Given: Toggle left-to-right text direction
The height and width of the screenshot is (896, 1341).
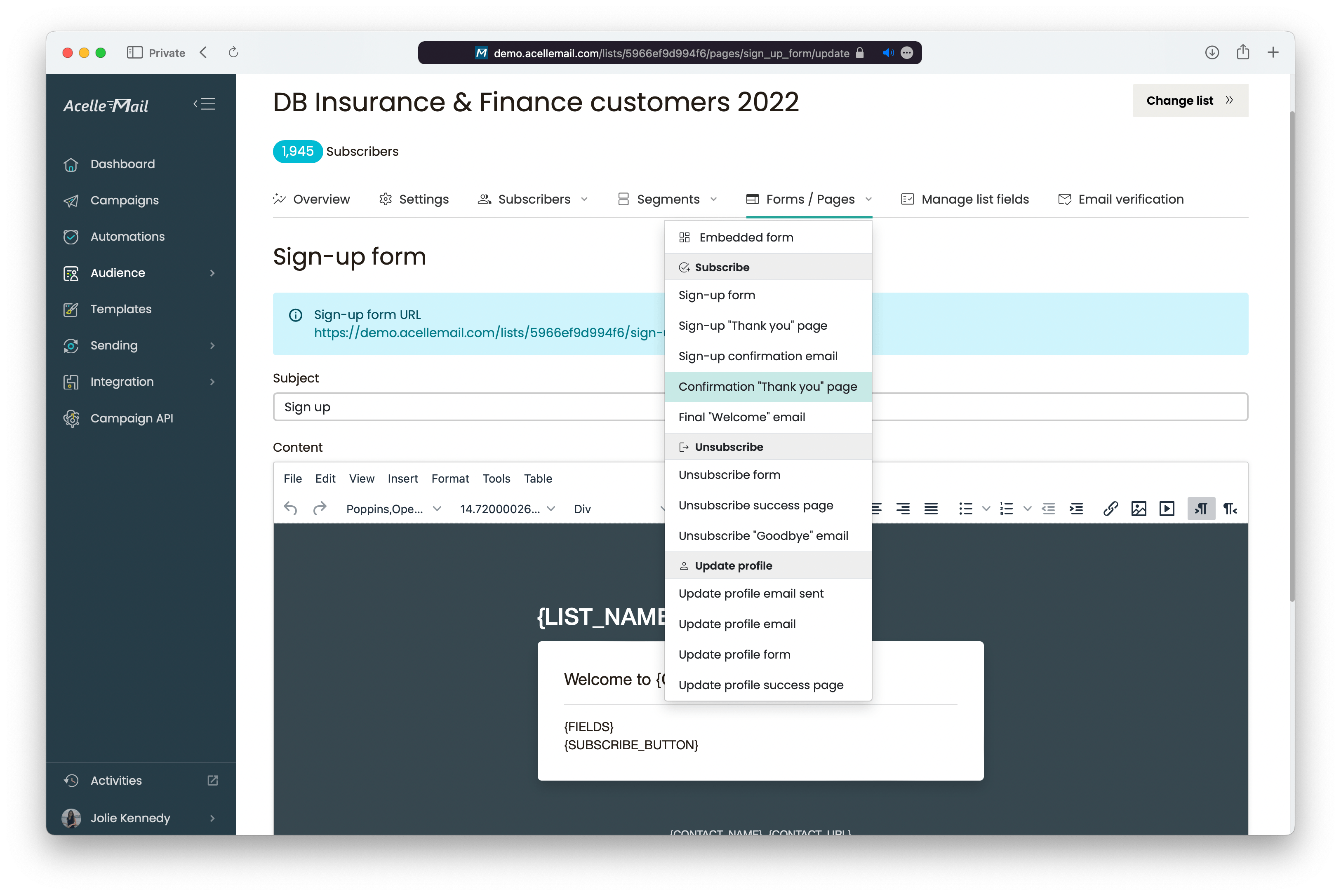Looking at the screenshot, I should point(1201,509).
